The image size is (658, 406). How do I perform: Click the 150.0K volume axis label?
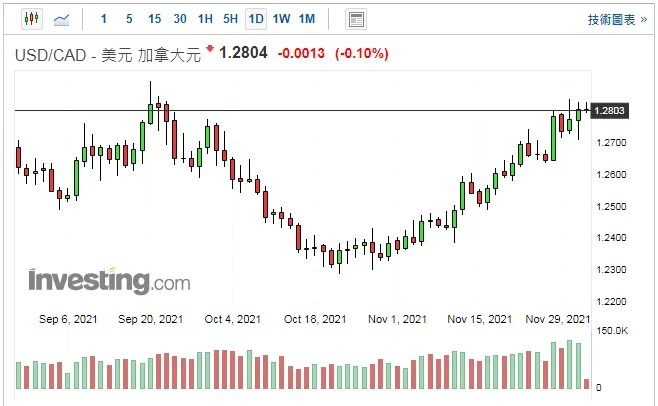click(612, 331)
